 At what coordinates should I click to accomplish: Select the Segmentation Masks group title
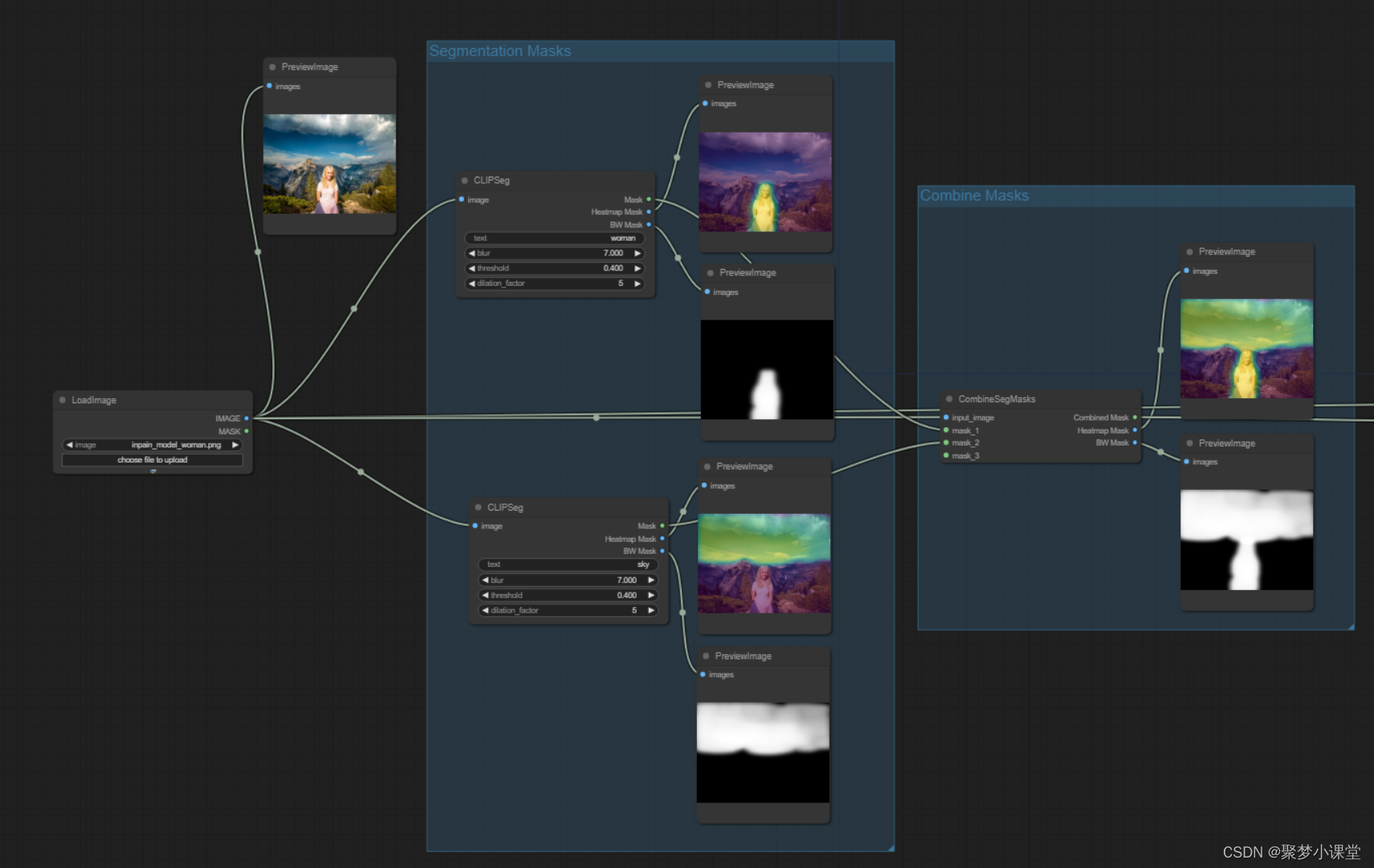tap(500, 51)
